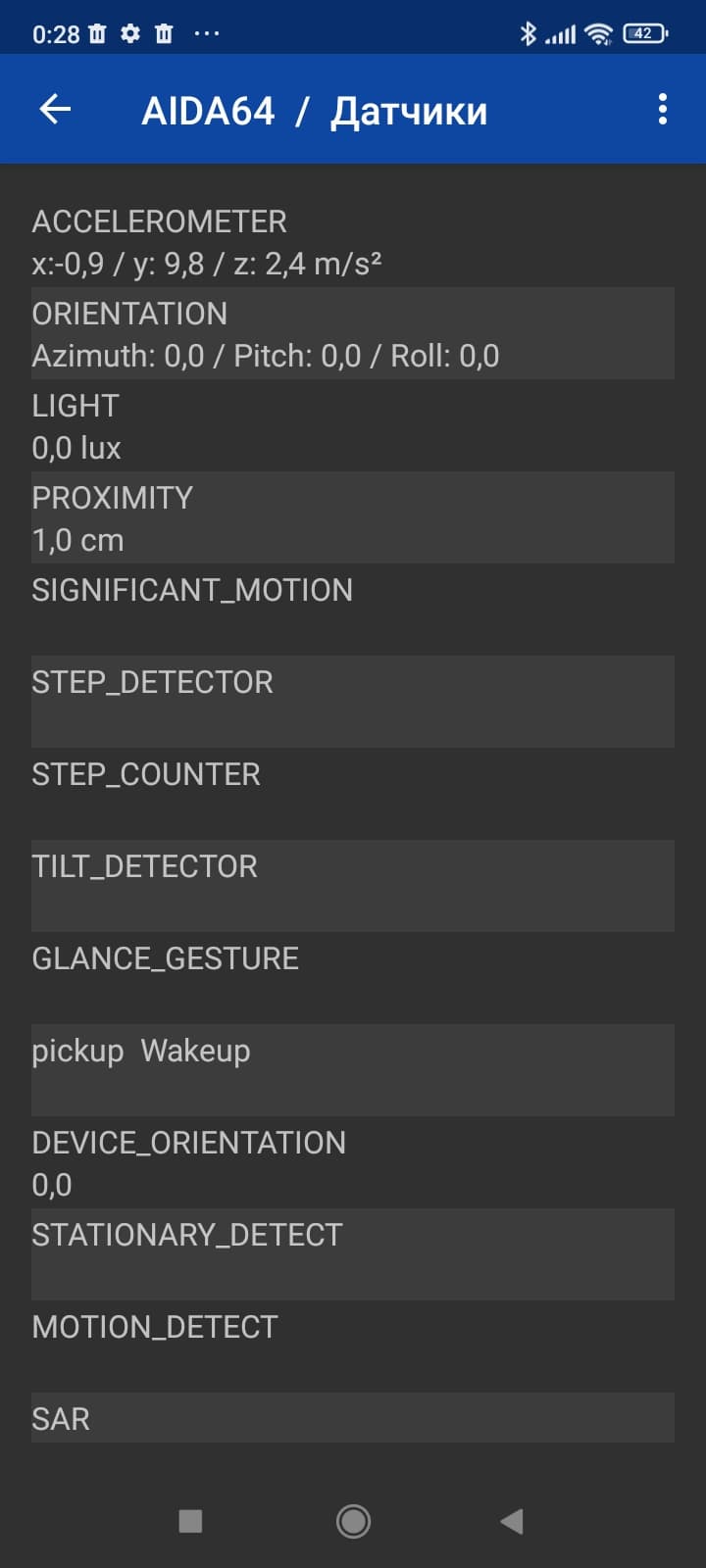Select the STEP_COUNTER row

pos(352,793)
